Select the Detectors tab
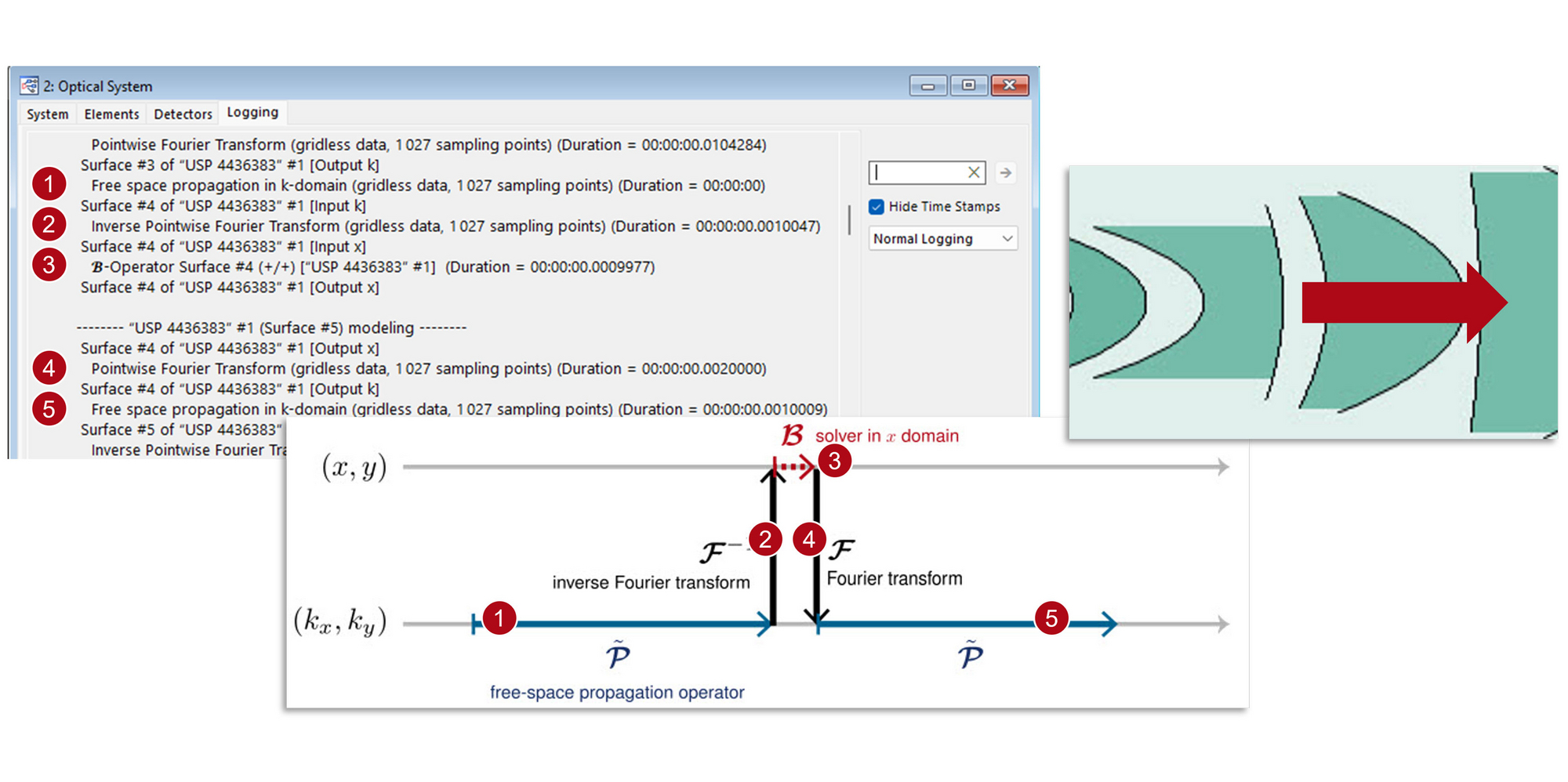Screen dimensions: 1568x782 pyautogui.click(x=182, y=114)
